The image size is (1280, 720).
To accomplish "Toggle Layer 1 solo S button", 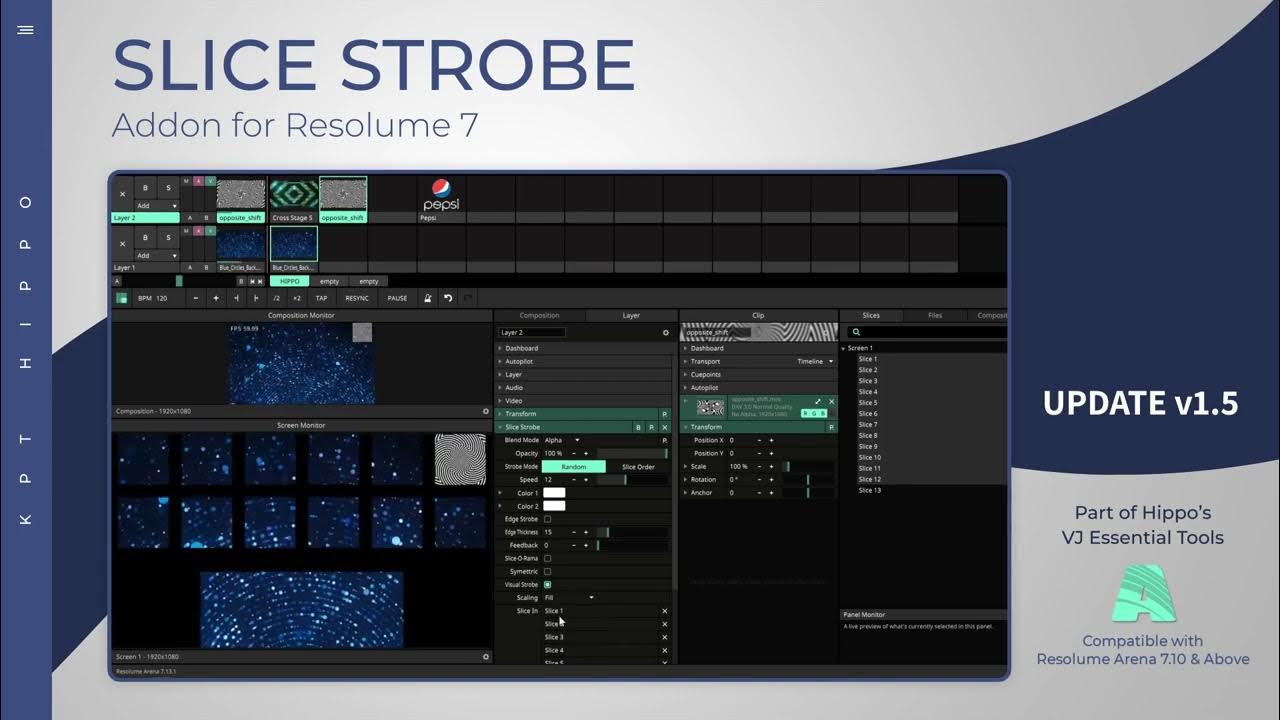I will coord(168,237).
